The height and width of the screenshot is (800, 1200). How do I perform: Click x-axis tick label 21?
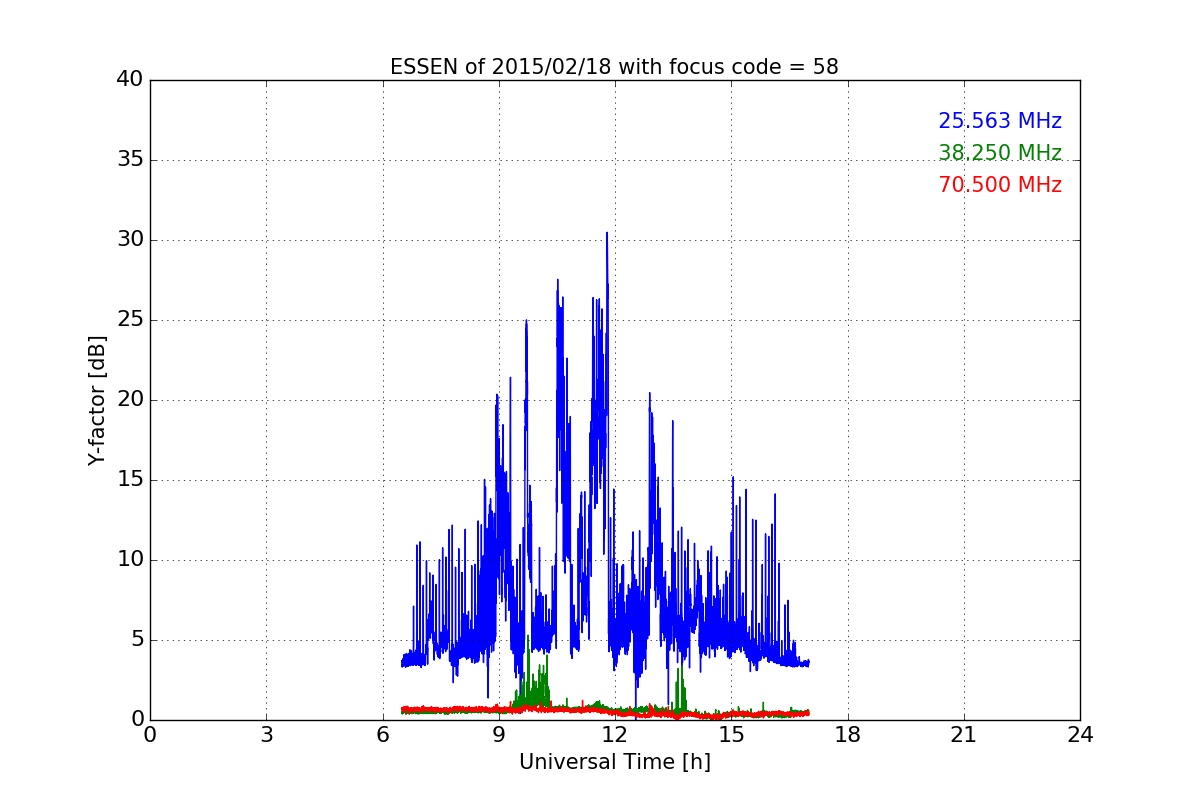point(964,734)
